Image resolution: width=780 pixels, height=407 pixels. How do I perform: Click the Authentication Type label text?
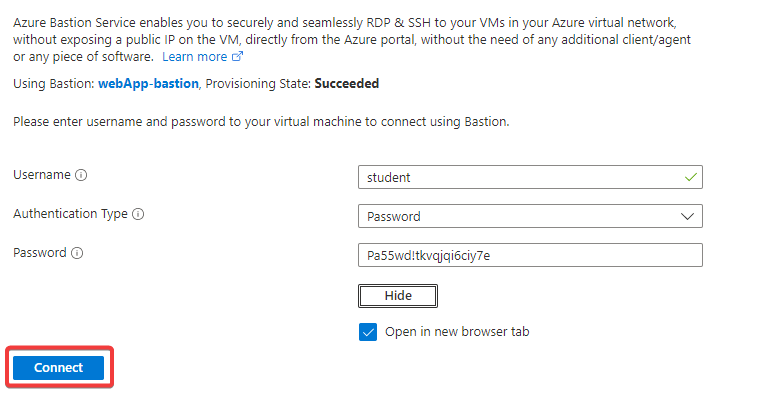pos(70,214)
